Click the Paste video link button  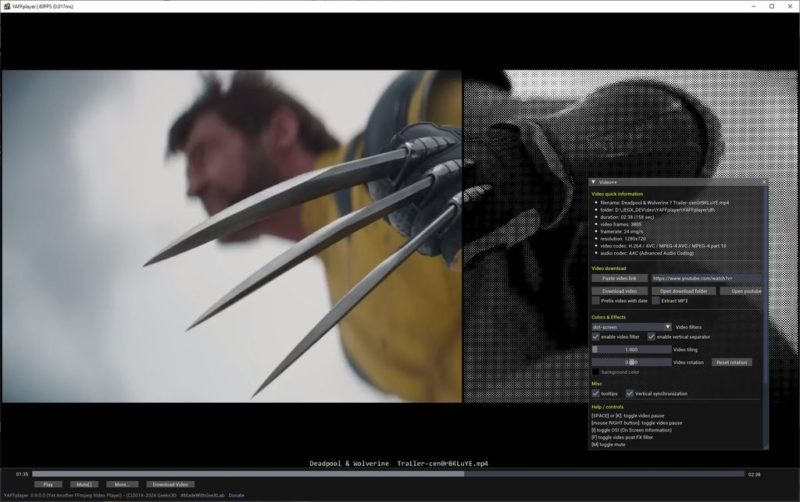click(619, 279)
